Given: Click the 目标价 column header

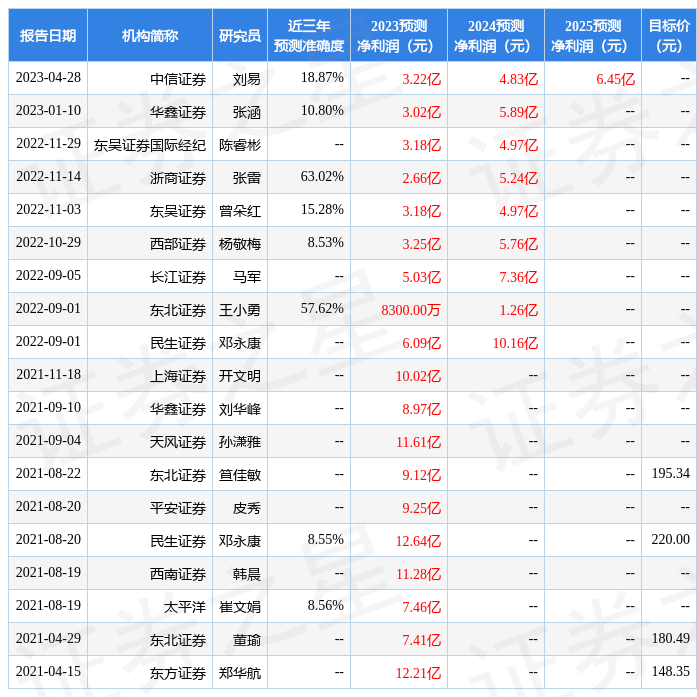Looking at the screenshot, I should pos(669,35).
